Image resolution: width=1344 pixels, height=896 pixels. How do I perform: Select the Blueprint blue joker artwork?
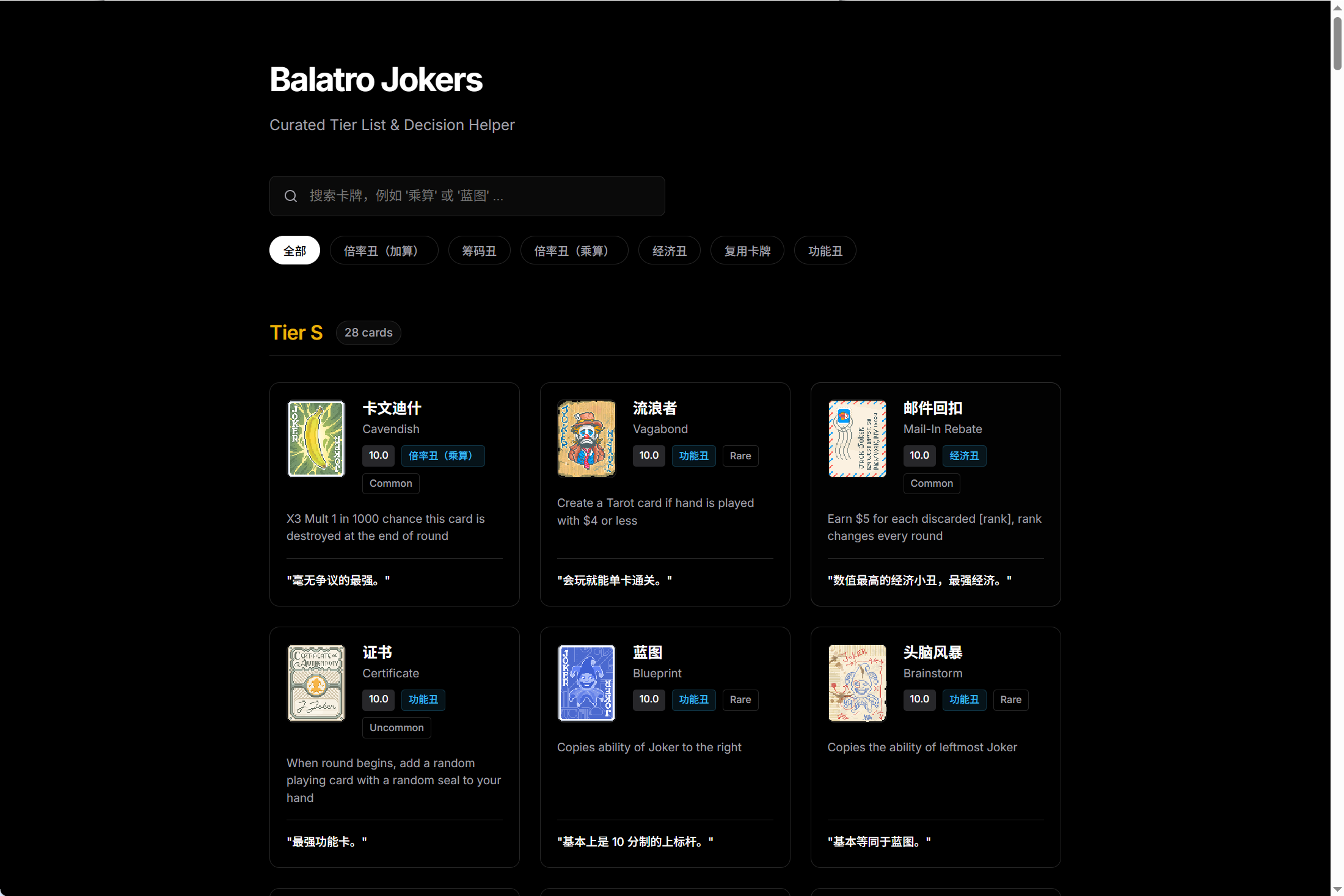coord(586,682)
